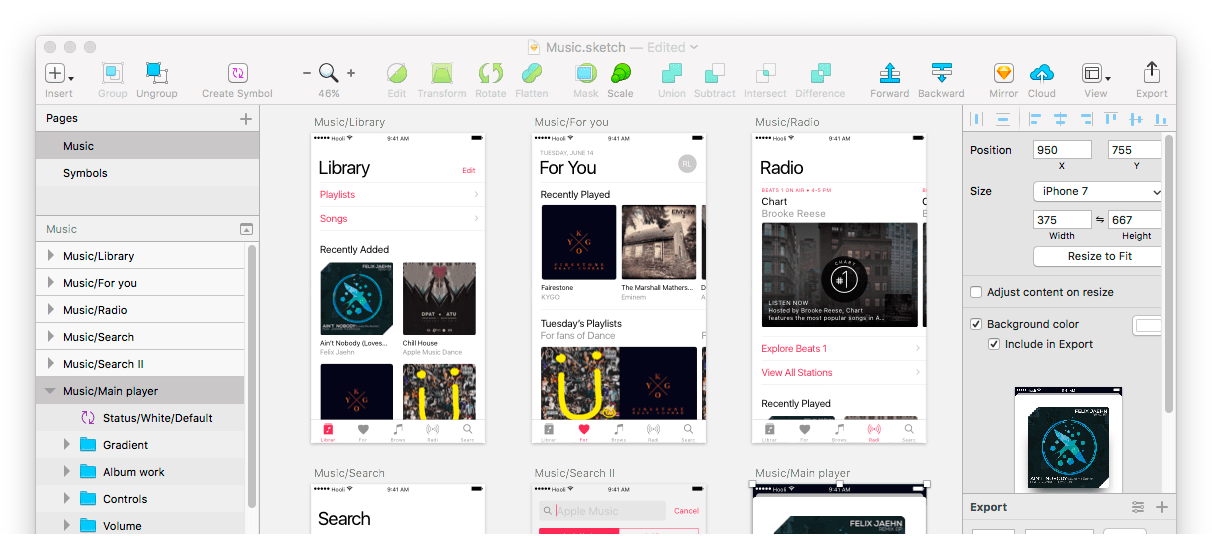1212x536 pixels.
Task: Zoom in with the plus button
Action: (351, 73)
